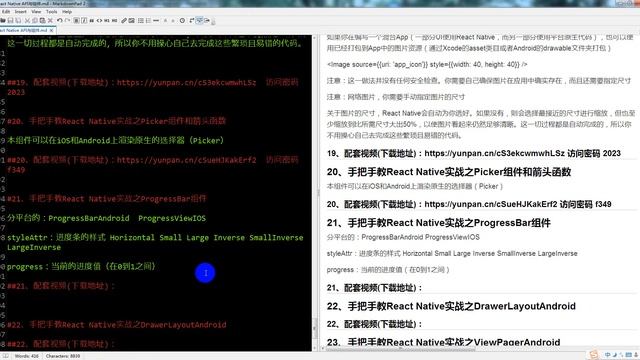Click the book icon in status bar
This screenshot has height=360, width=640.
point(5,356)
